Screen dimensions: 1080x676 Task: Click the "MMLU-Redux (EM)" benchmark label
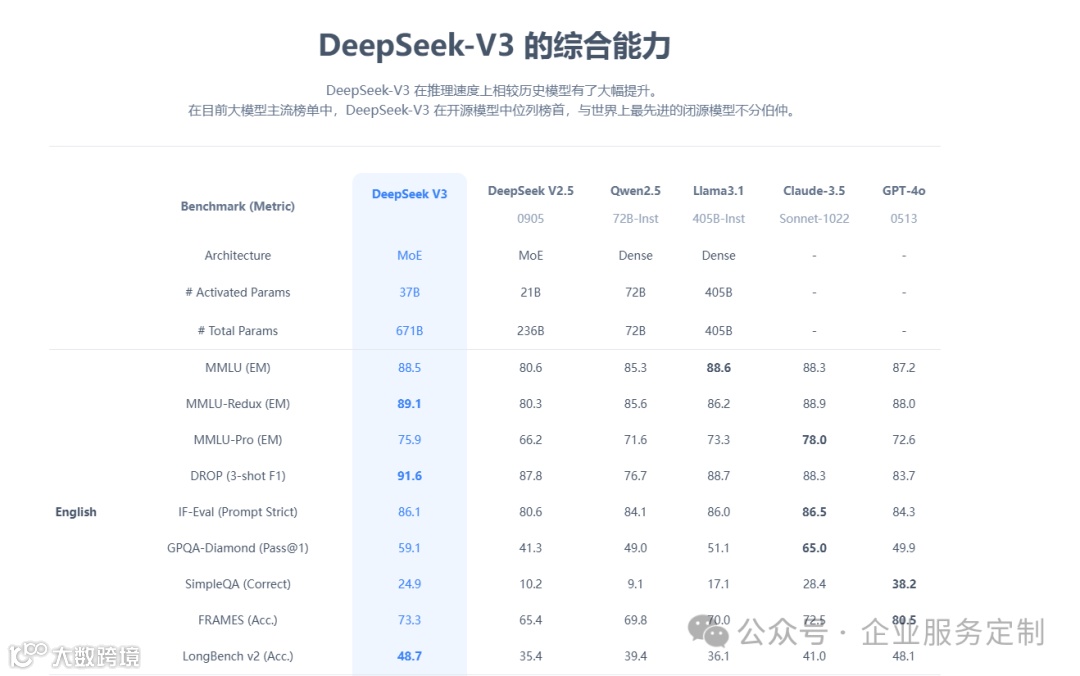click(238, 404)
